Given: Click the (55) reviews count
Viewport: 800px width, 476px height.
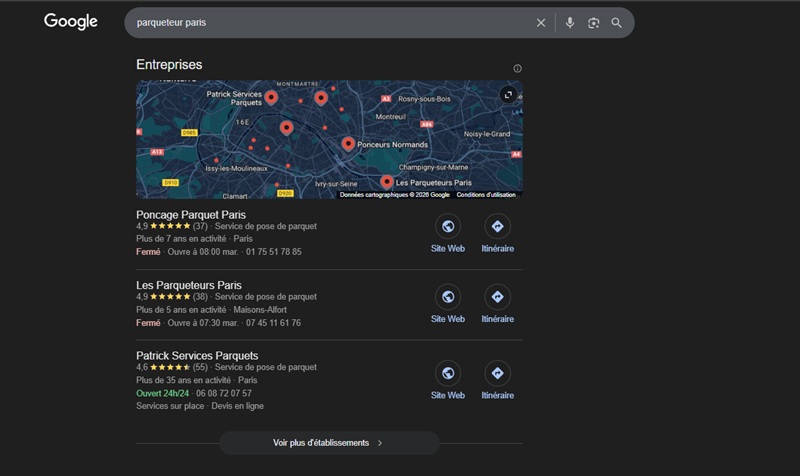Looking at the screenshot, I should point(200,367).
